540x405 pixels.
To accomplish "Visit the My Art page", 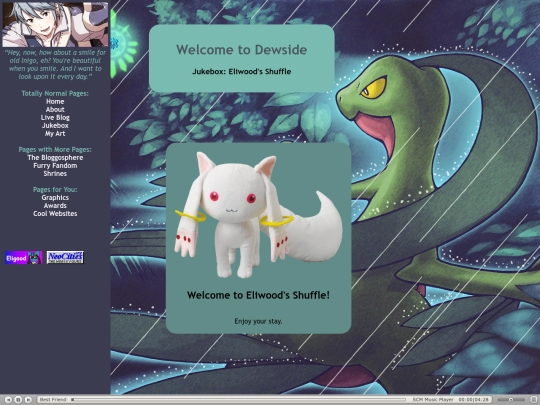I will click(55, 134).
